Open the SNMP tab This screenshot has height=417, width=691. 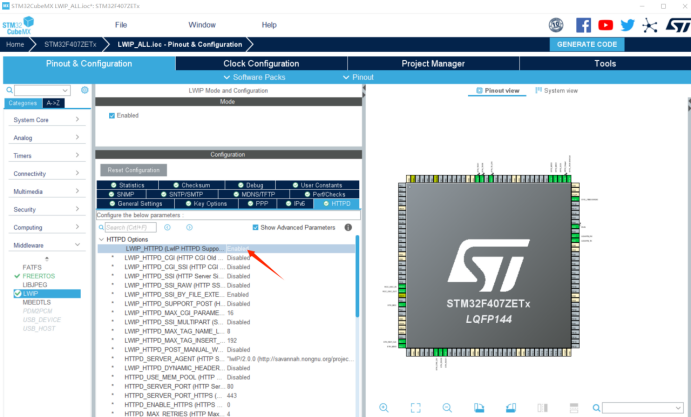122,194
